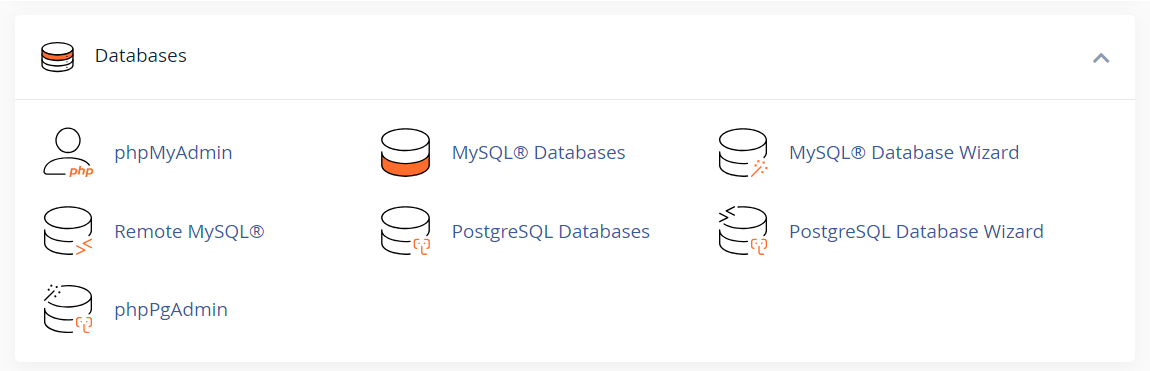
Task: Click the grey page background above the panel
Action: point(575,7)
